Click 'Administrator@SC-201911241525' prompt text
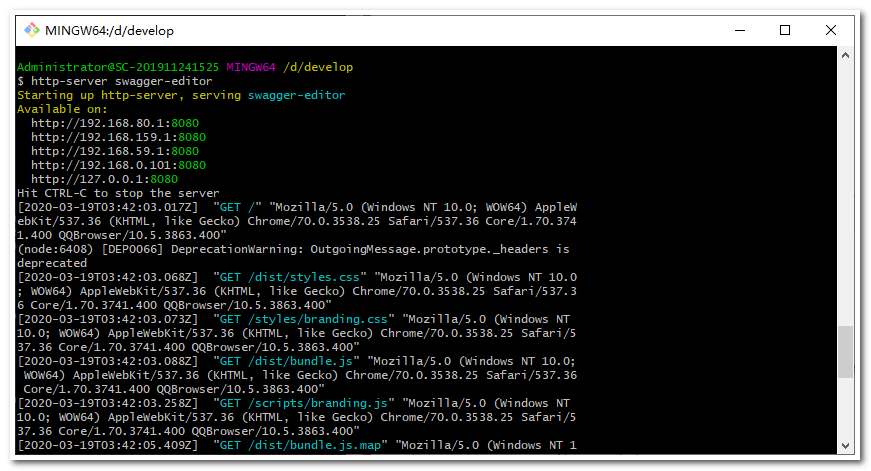This screenshot has width=871, height=471. 118,67
